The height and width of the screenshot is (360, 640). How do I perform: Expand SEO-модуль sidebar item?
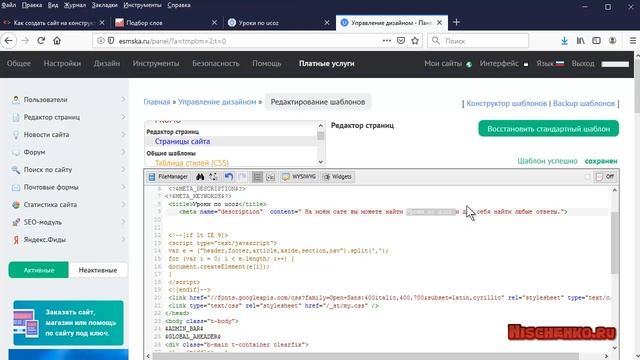(x=68, y=222)
